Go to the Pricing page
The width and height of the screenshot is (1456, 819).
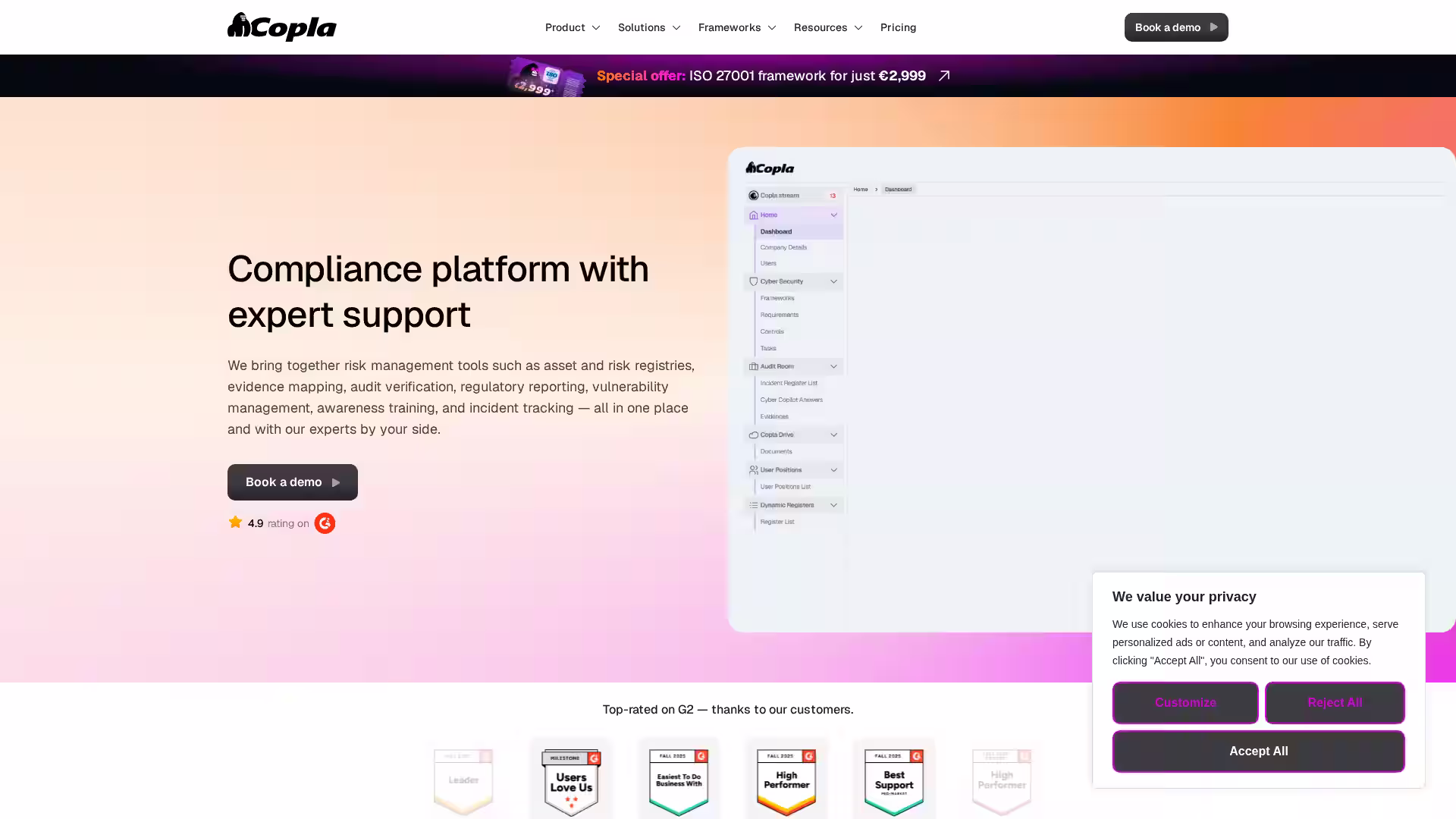coord(898,27)
